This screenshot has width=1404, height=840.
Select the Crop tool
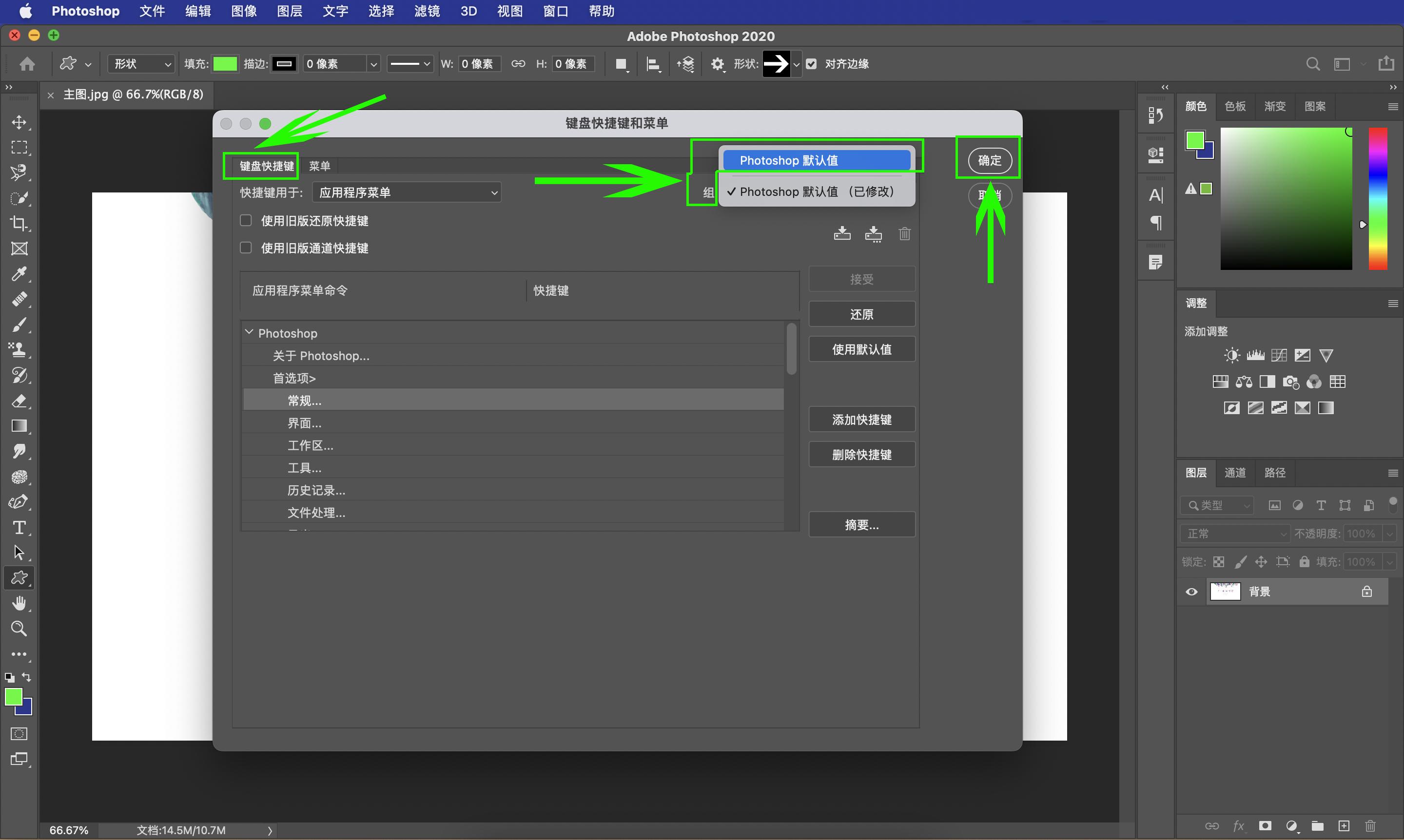click(x=19, y=223)
